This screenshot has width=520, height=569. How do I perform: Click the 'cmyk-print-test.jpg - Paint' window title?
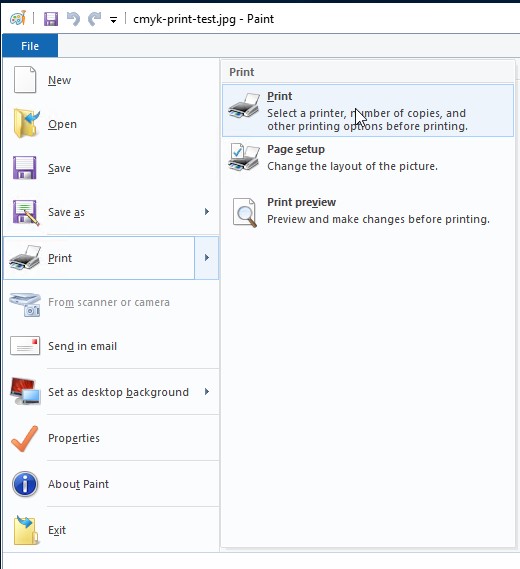click(203, 19)
